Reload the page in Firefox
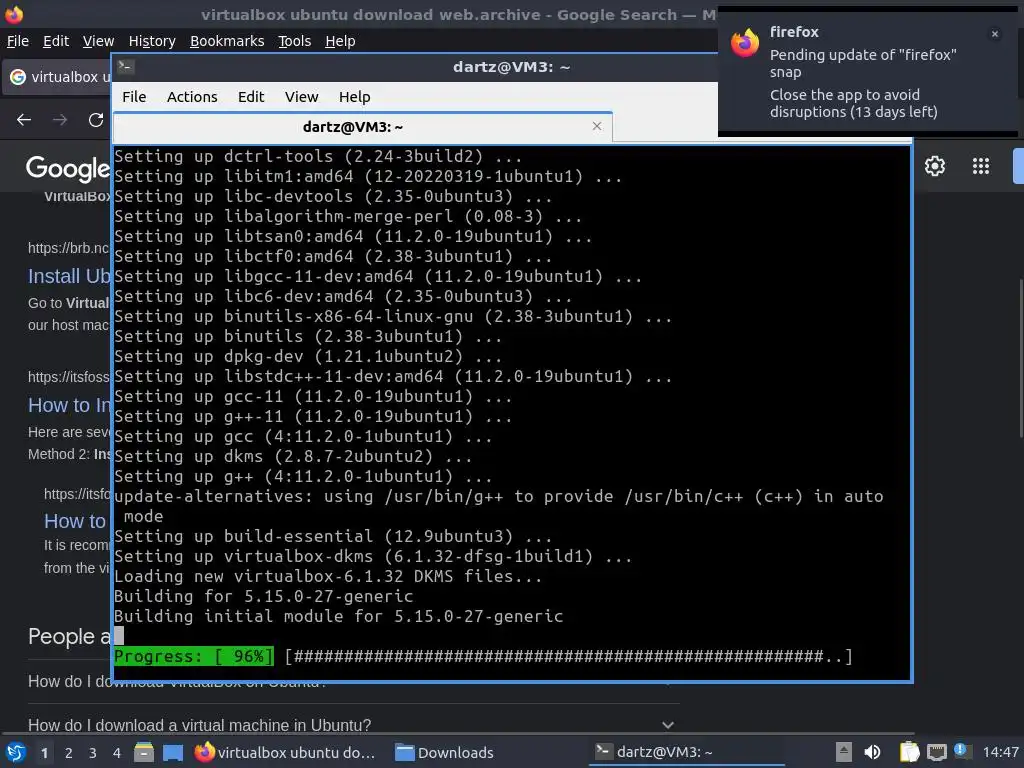Screen dimensions: 1024x768 [x=96, y=120]
